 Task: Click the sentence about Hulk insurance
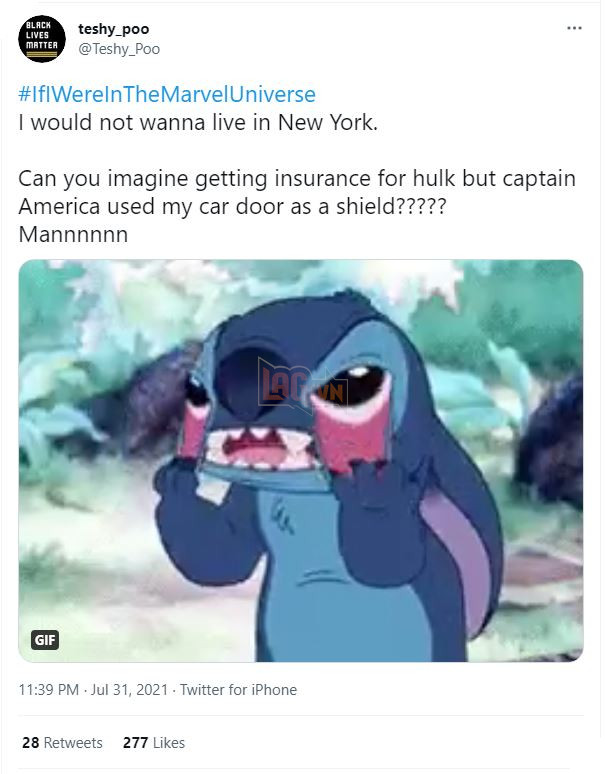297,193
